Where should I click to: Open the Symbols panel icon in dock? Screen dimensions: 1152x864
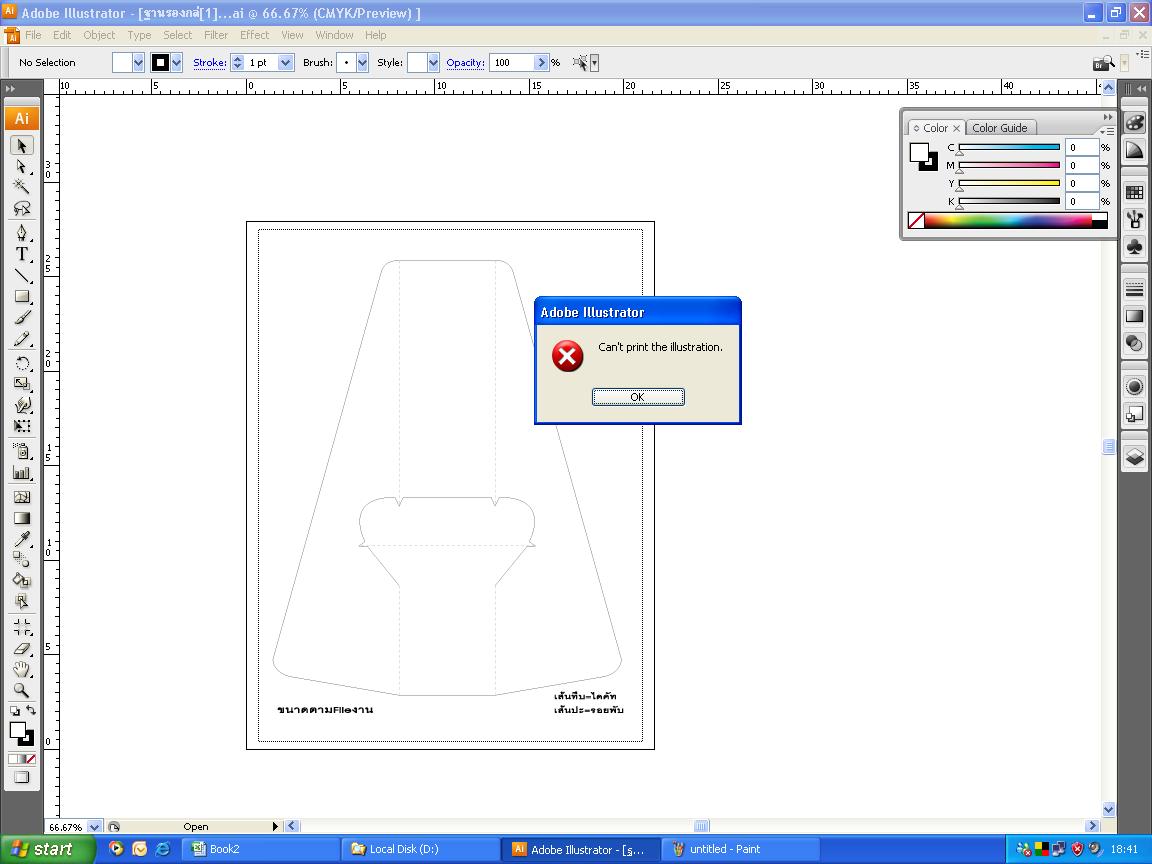[x=1134, y=247]
